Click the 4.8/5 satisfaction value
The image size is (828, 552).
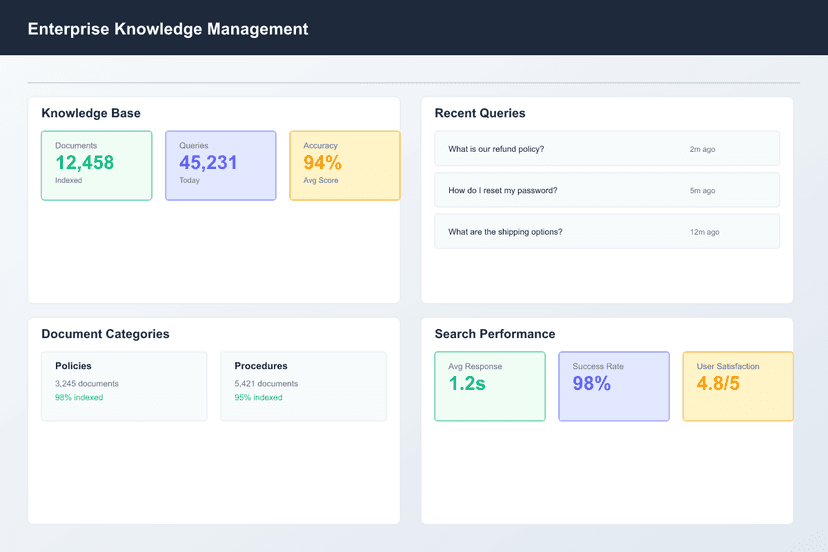coord(718,383)
